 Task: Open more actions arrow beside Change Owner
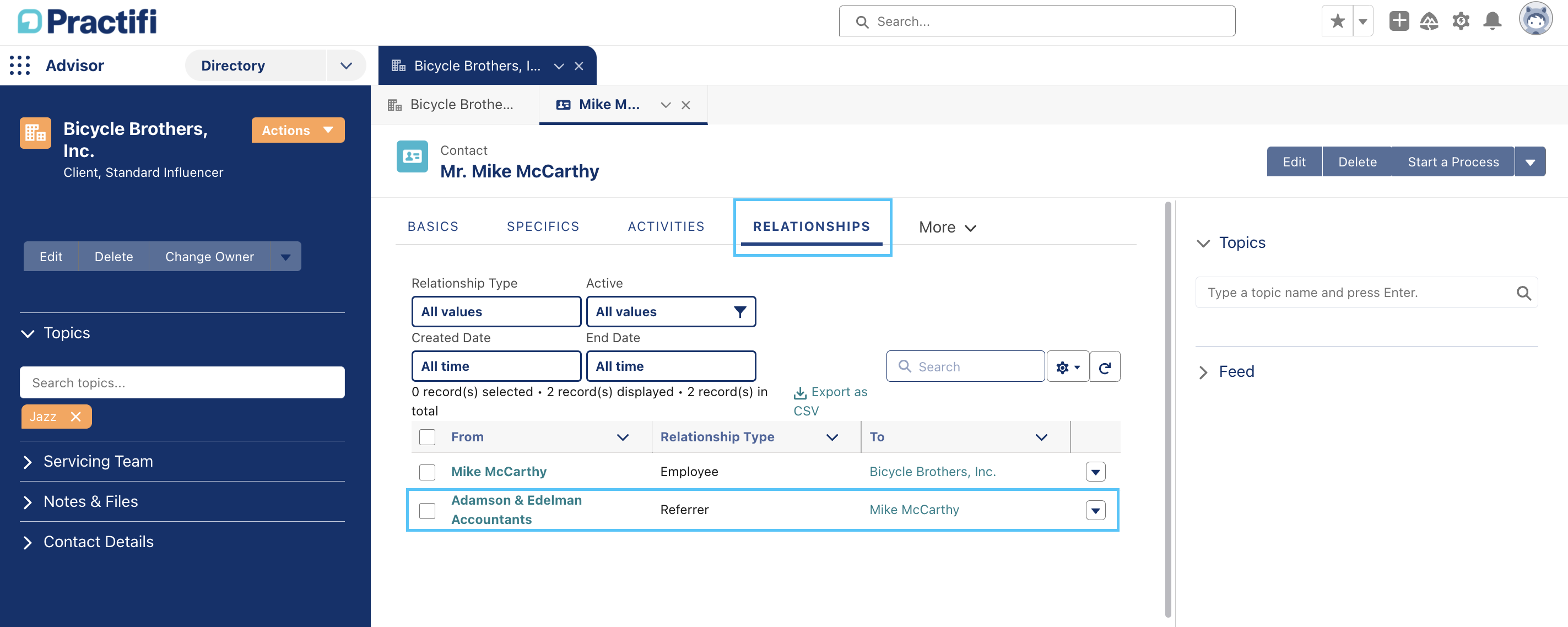pyautogui.click(x=285, y=256)
